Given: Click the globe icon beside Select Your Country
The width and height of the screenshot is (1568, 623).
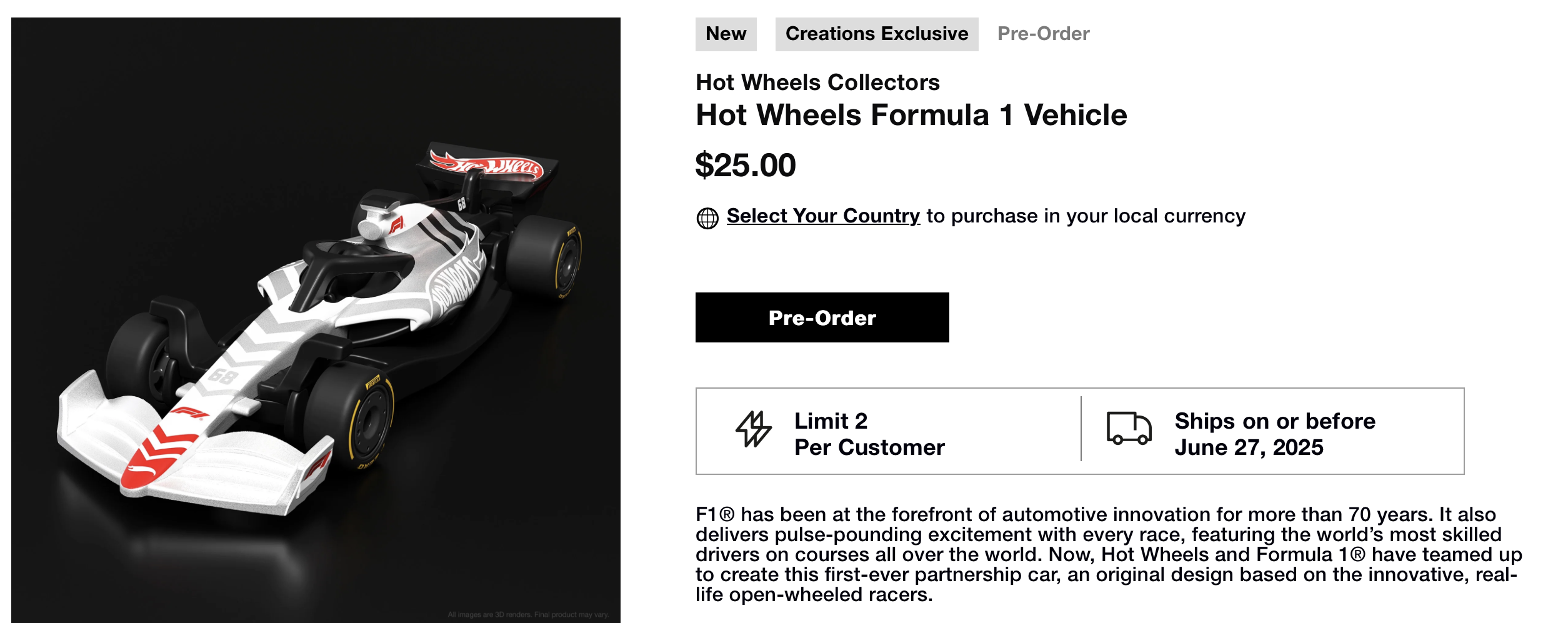Looking at the screenshot, I should click(x=707, y=218).
